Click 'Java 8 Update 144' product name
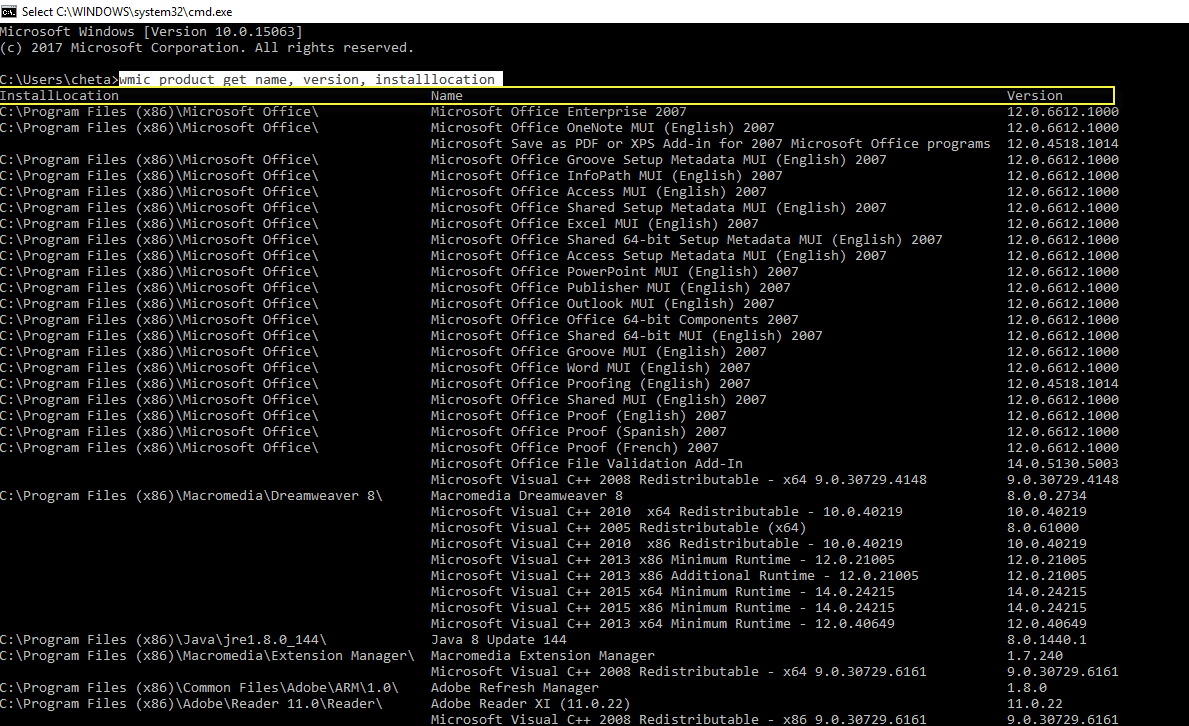This screenshot has height=726, width=1189. click(498, 638)
